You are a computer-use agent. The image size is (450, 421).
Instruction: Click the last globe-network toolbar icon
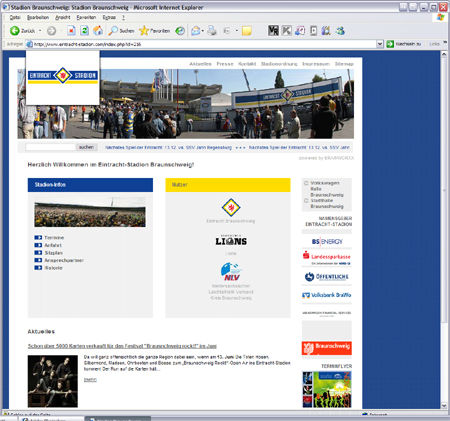click(x=340, y=31)
